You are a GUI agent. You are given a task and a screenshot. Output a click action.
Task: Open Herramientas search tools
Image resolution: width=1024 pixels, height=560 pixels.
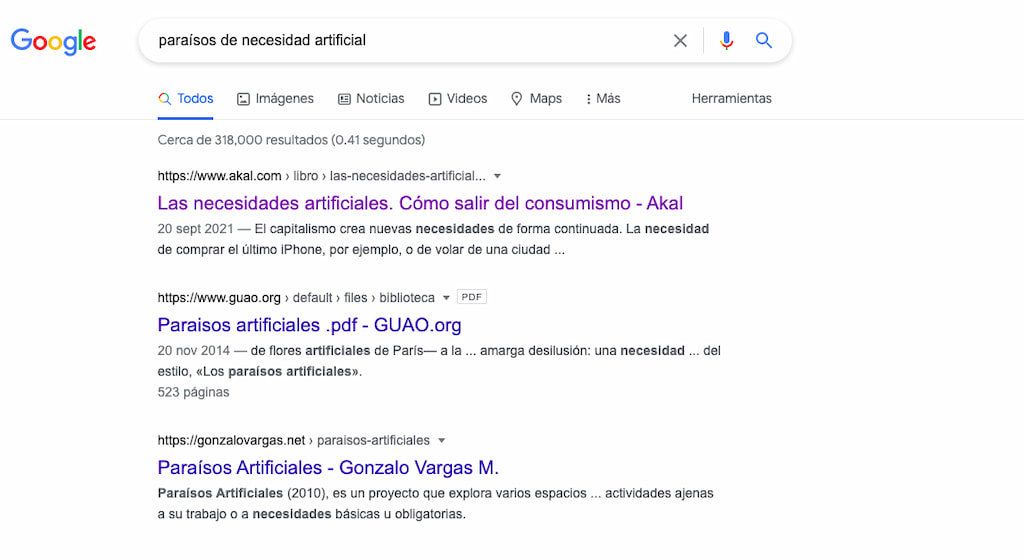point(731,99)
